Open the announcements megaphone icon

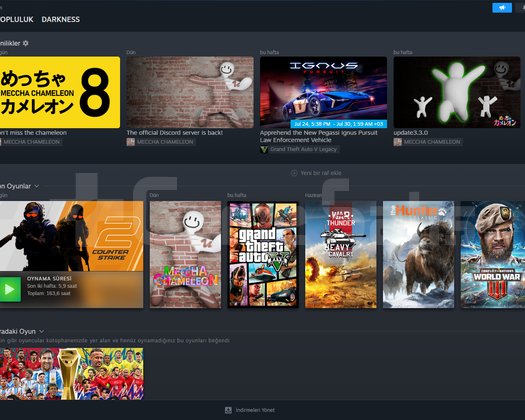[x=502, y=8]
